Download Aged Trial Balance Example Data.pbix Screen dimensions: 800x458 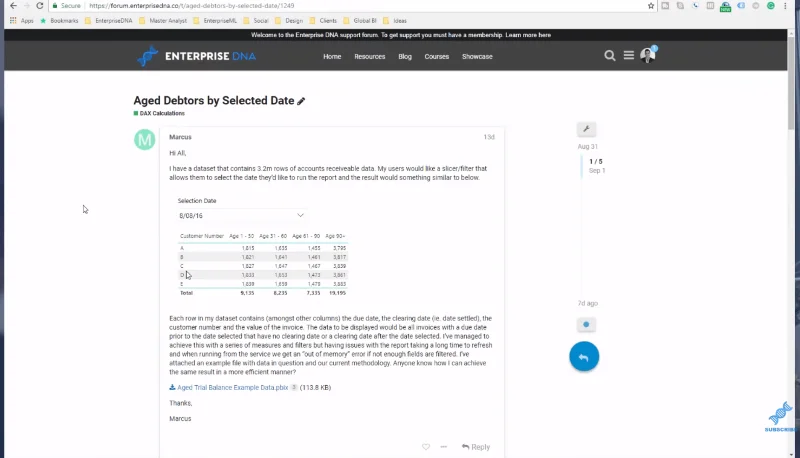coord(233,388)
